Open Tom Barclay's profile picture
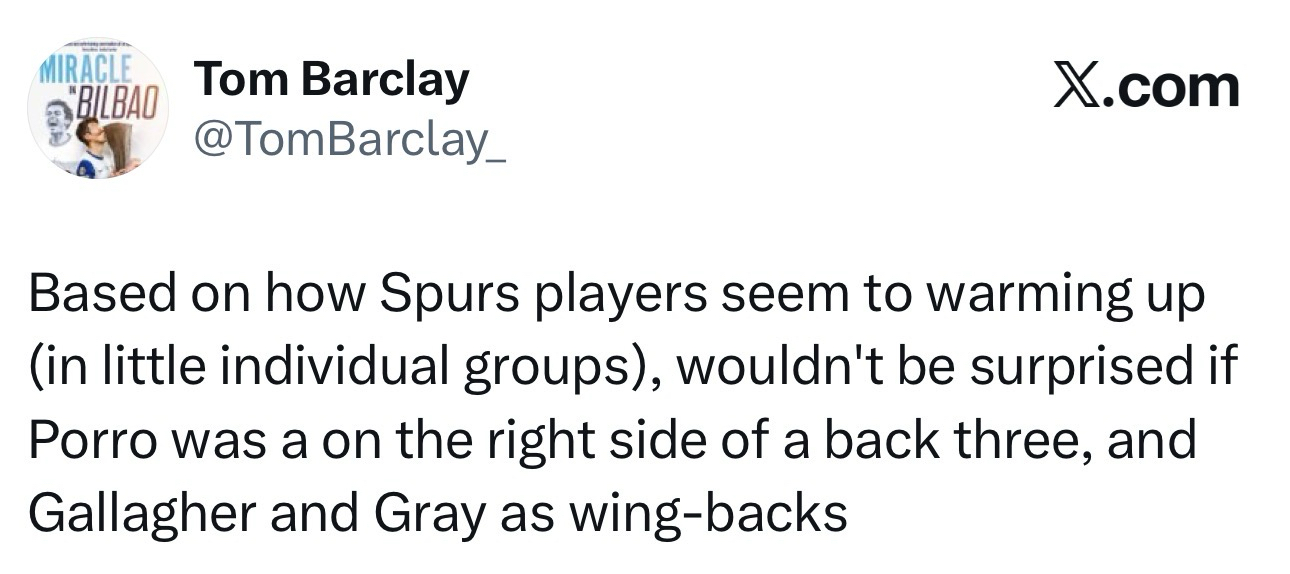The height and width of the screenshot is (574, 1290). [98, 108]
